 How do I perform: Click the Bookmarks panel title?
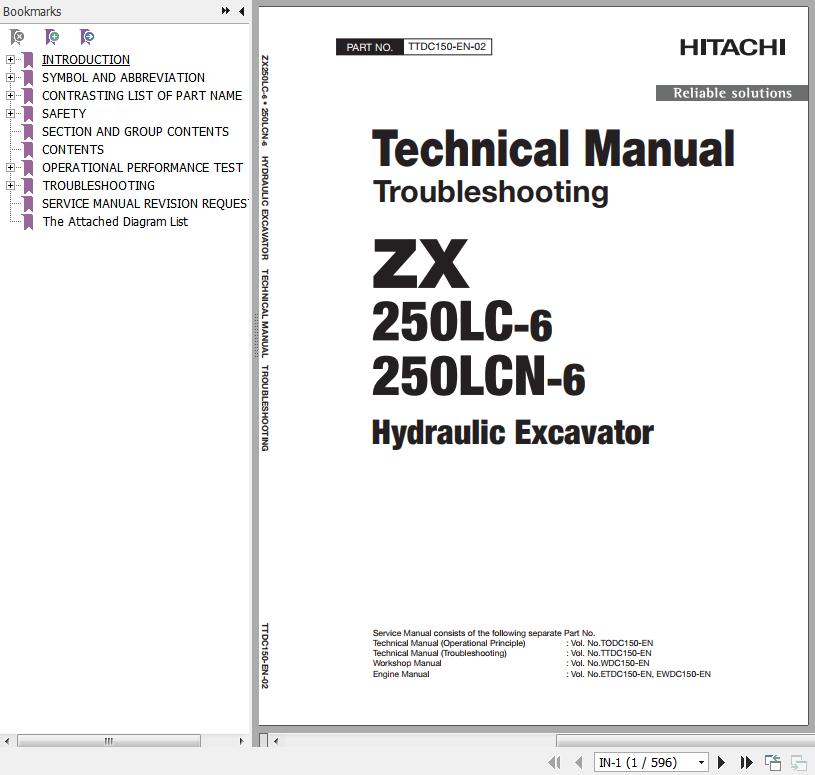coord(32,11)
